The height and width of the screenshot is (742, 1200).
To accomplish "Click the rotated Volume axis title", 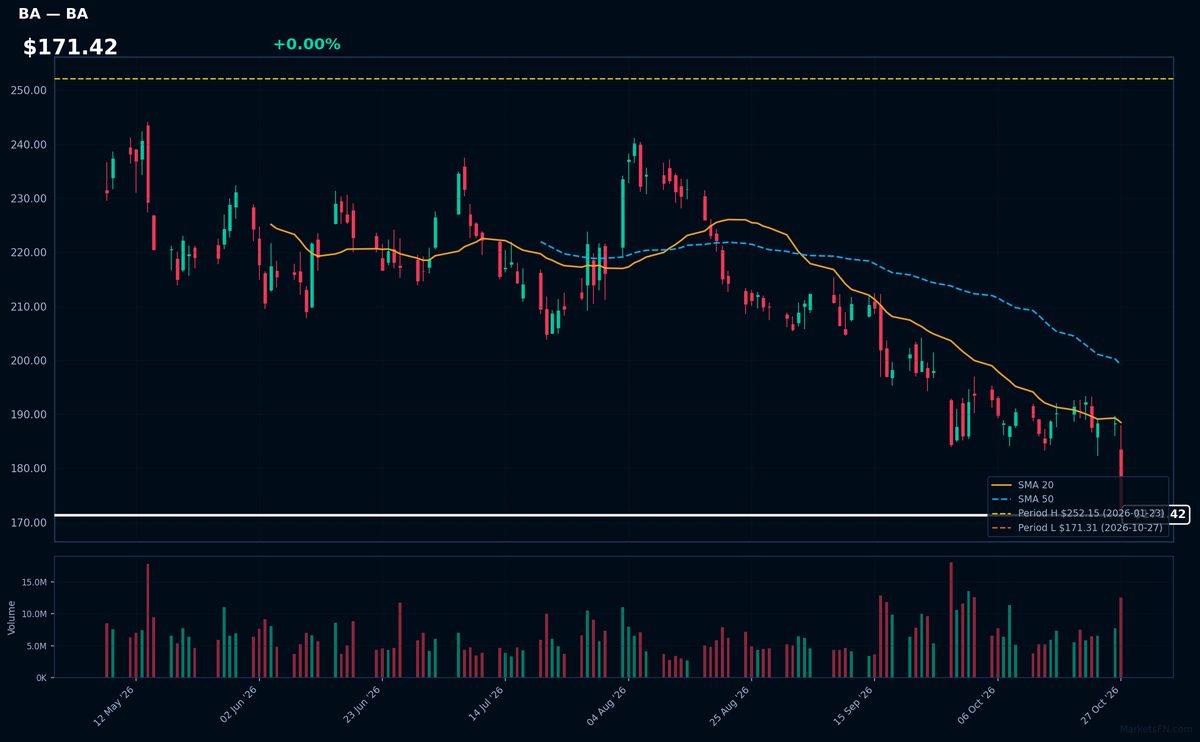I will coord(11,617).
